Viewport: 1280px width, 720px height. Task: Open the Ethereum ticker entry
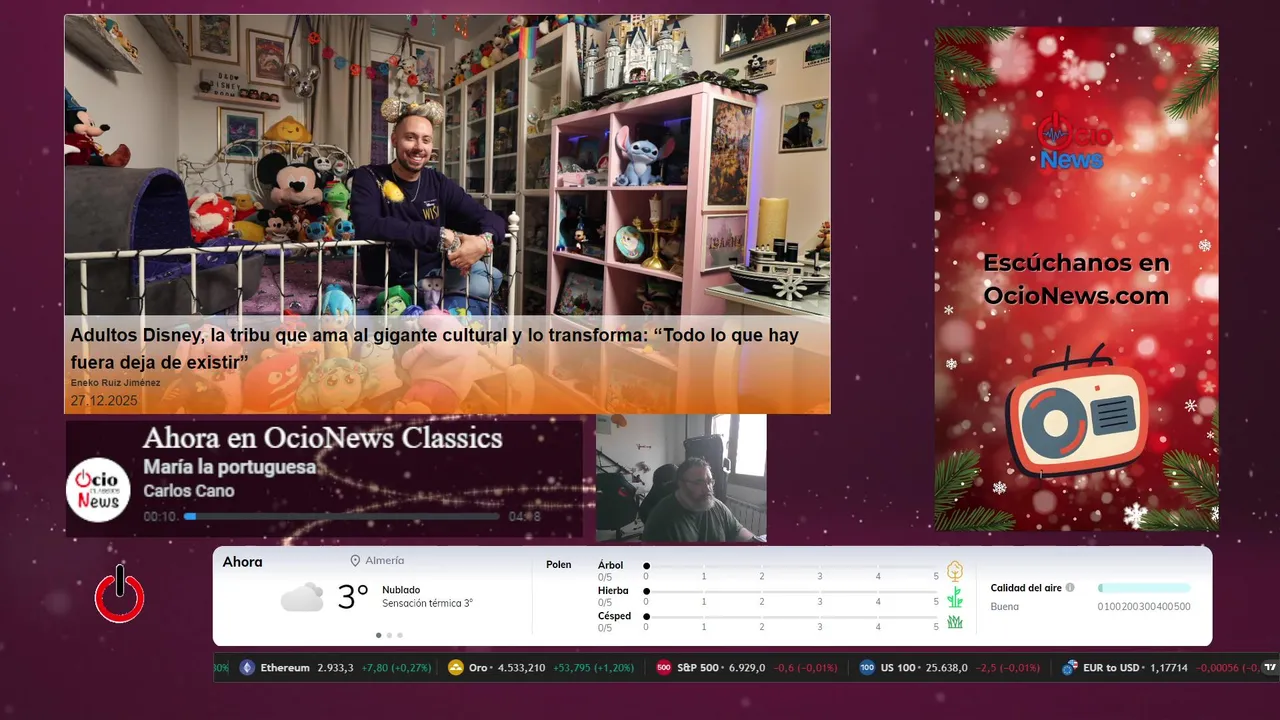click(x=335, y=668)
